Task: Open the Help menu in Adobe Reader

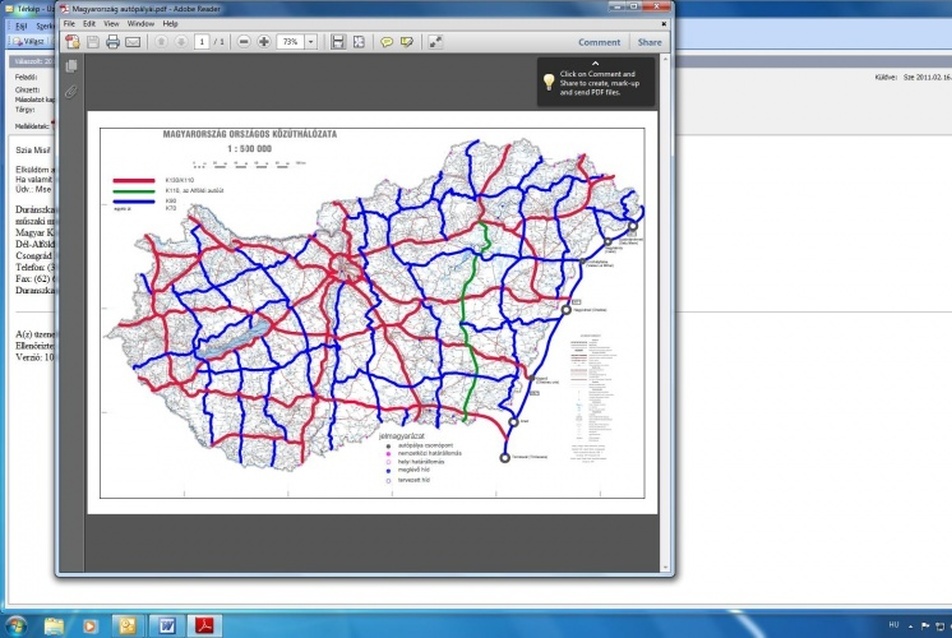Action: pyautogui.click(x=170, y=24)
